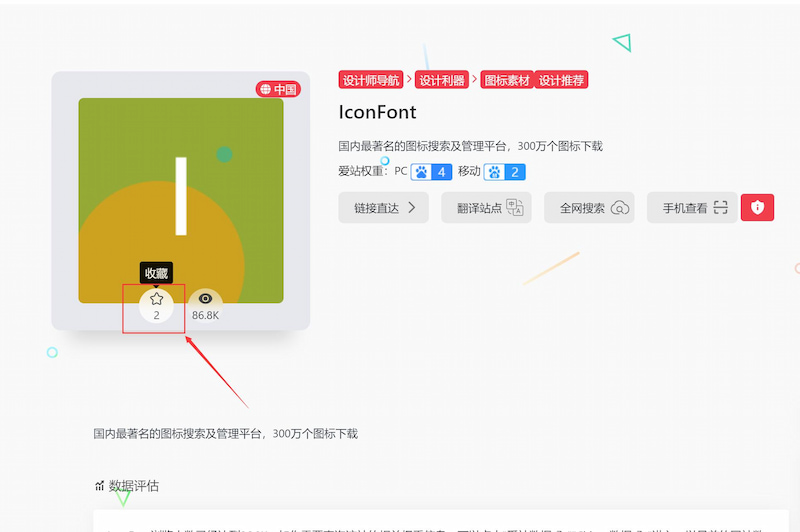Click the 移动 Baidu paw weight badge
This screenshot has height=532, width=800.
click(505, 172)
